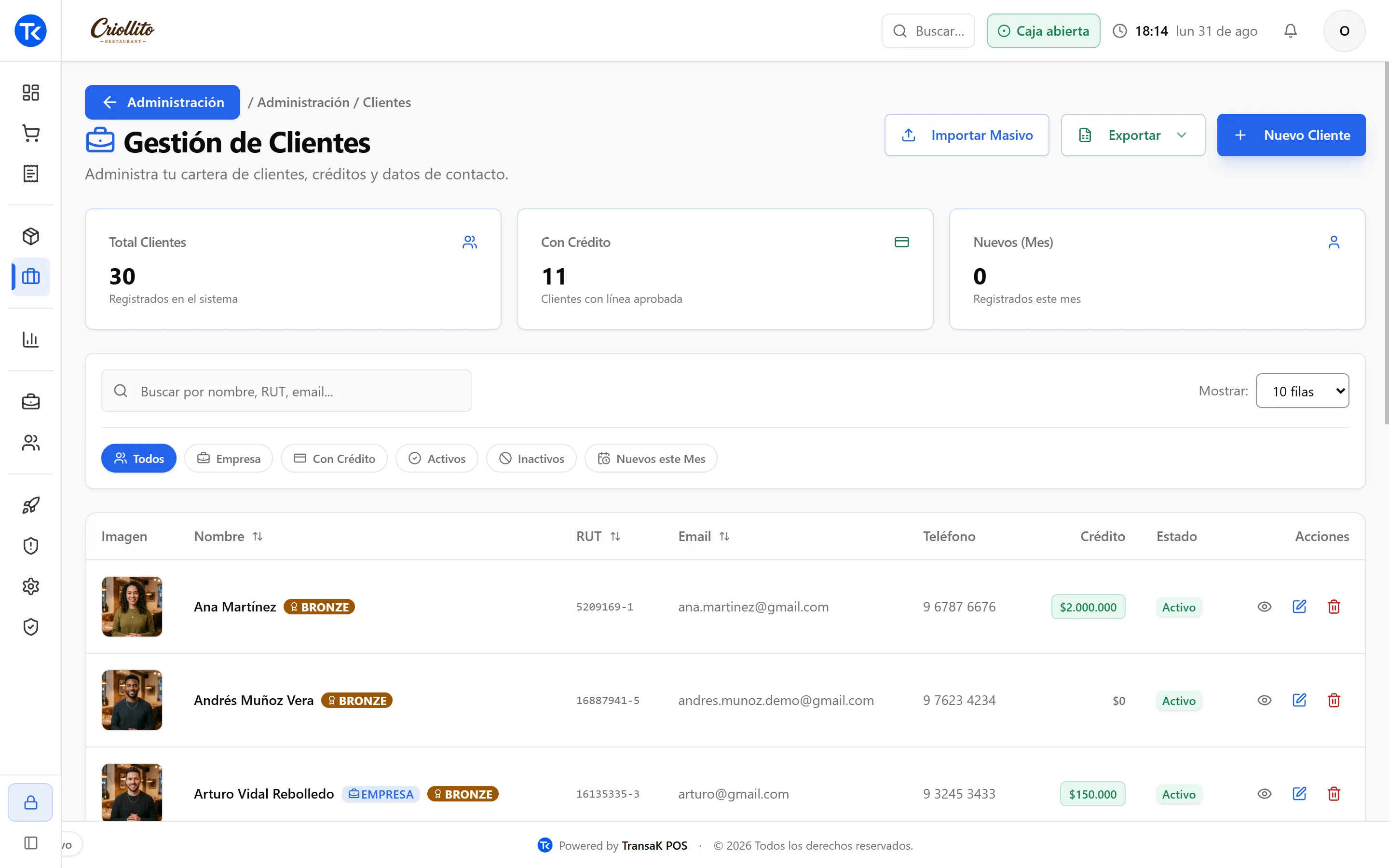Open the dashboard grid icon in sidebar
The width and height of the screenshot is (1389, 868).
(x=30, y=93)
